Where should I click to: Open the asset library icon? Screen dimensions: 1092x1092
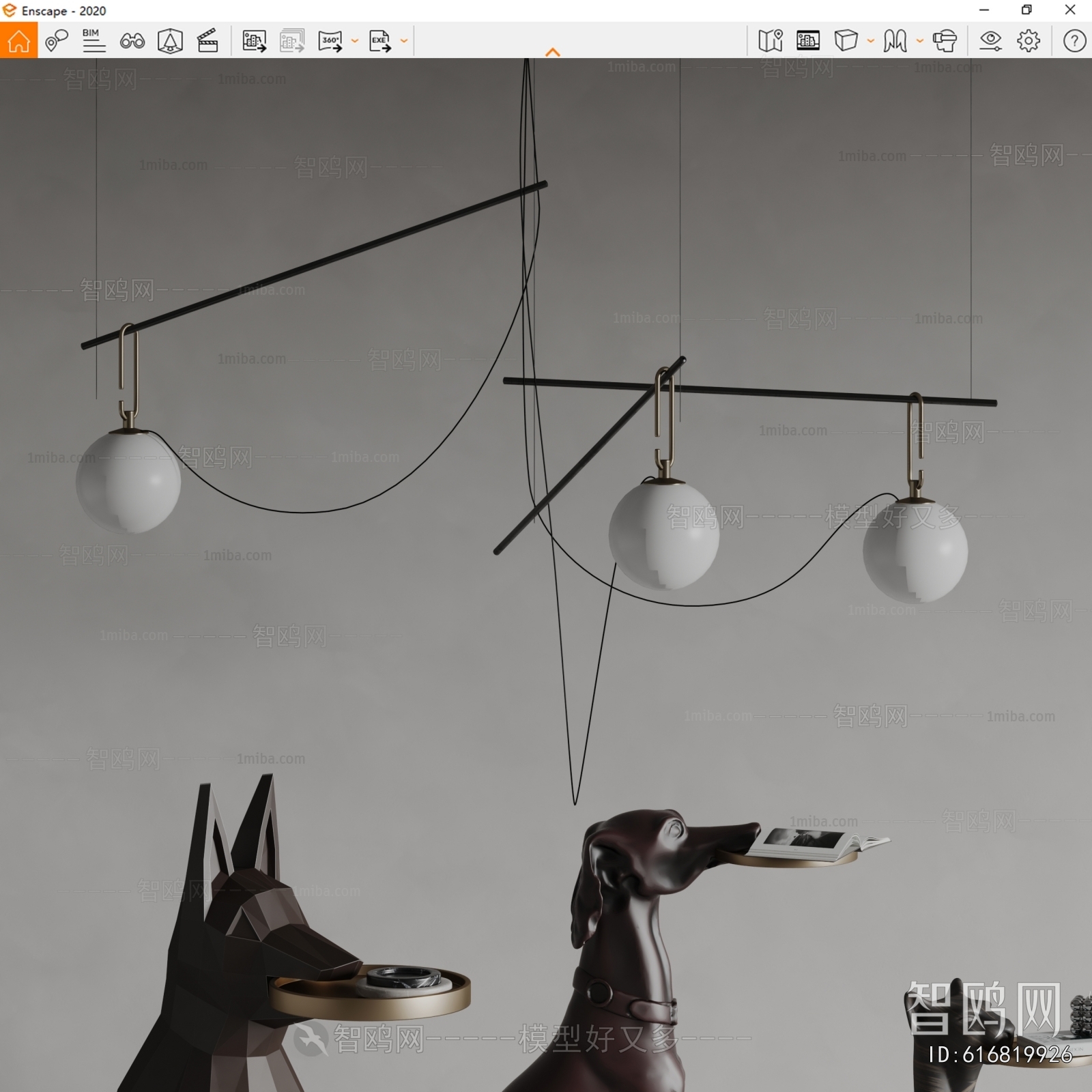808,41
